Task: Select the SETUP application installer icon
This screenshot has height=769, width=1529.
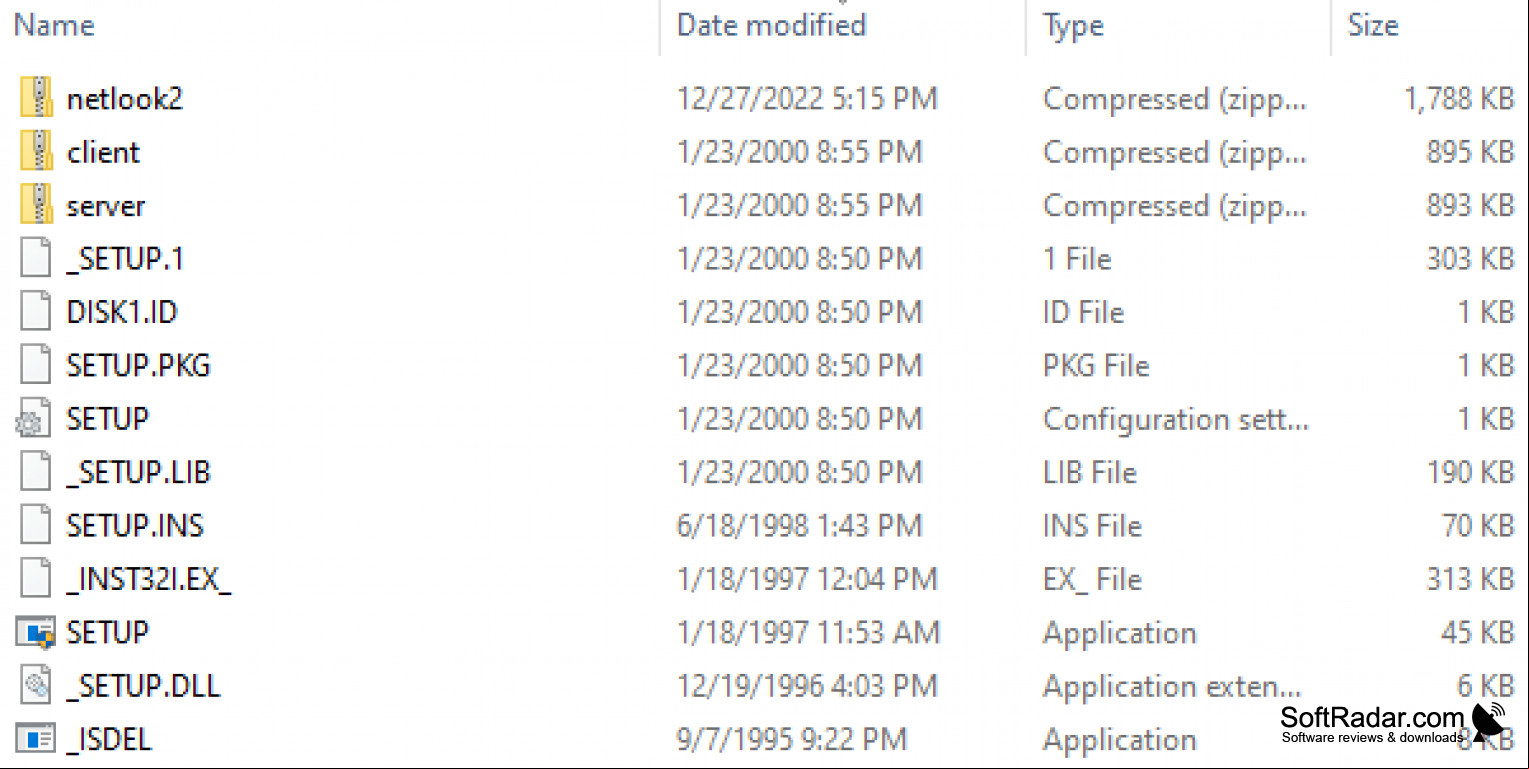Action: [x=35, y=632]
